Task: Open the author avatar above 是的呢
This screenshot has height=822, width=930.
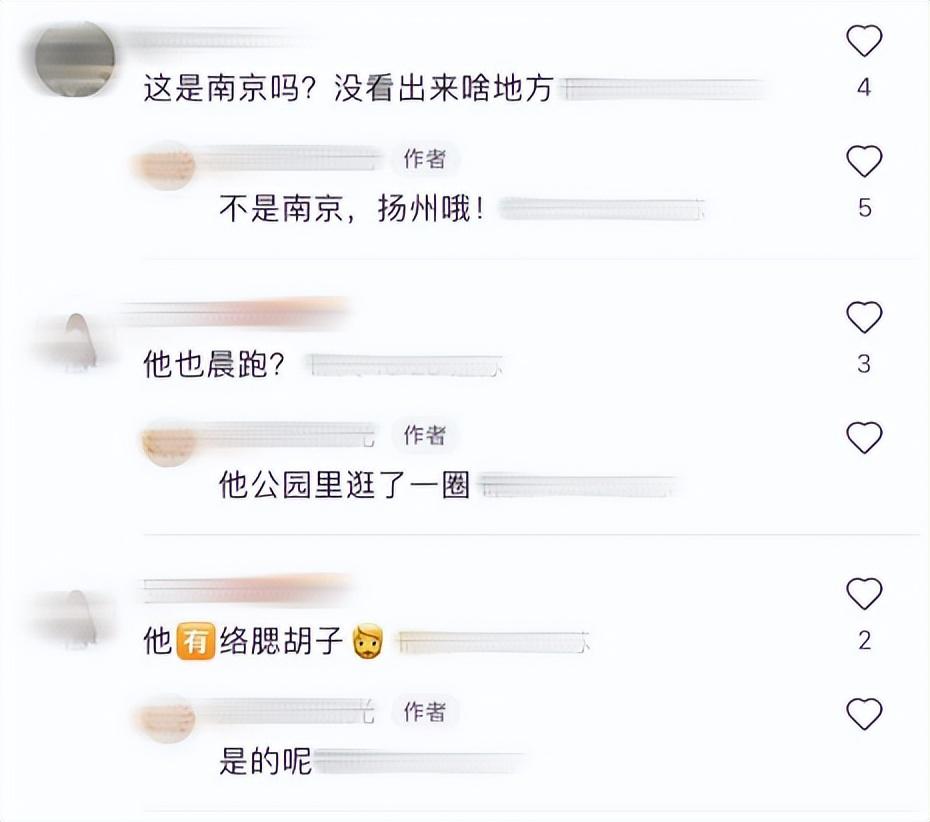Action: 167,718
